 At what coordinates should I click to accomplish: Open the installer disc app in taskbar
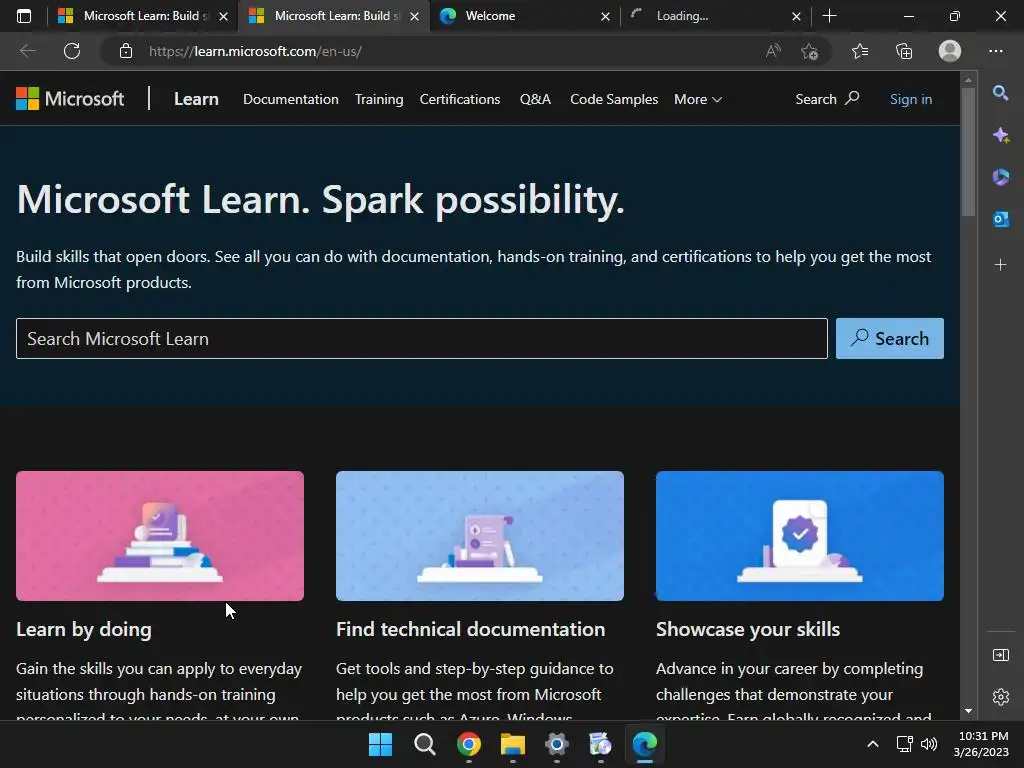pyautogui.click(x=600, y=744)
